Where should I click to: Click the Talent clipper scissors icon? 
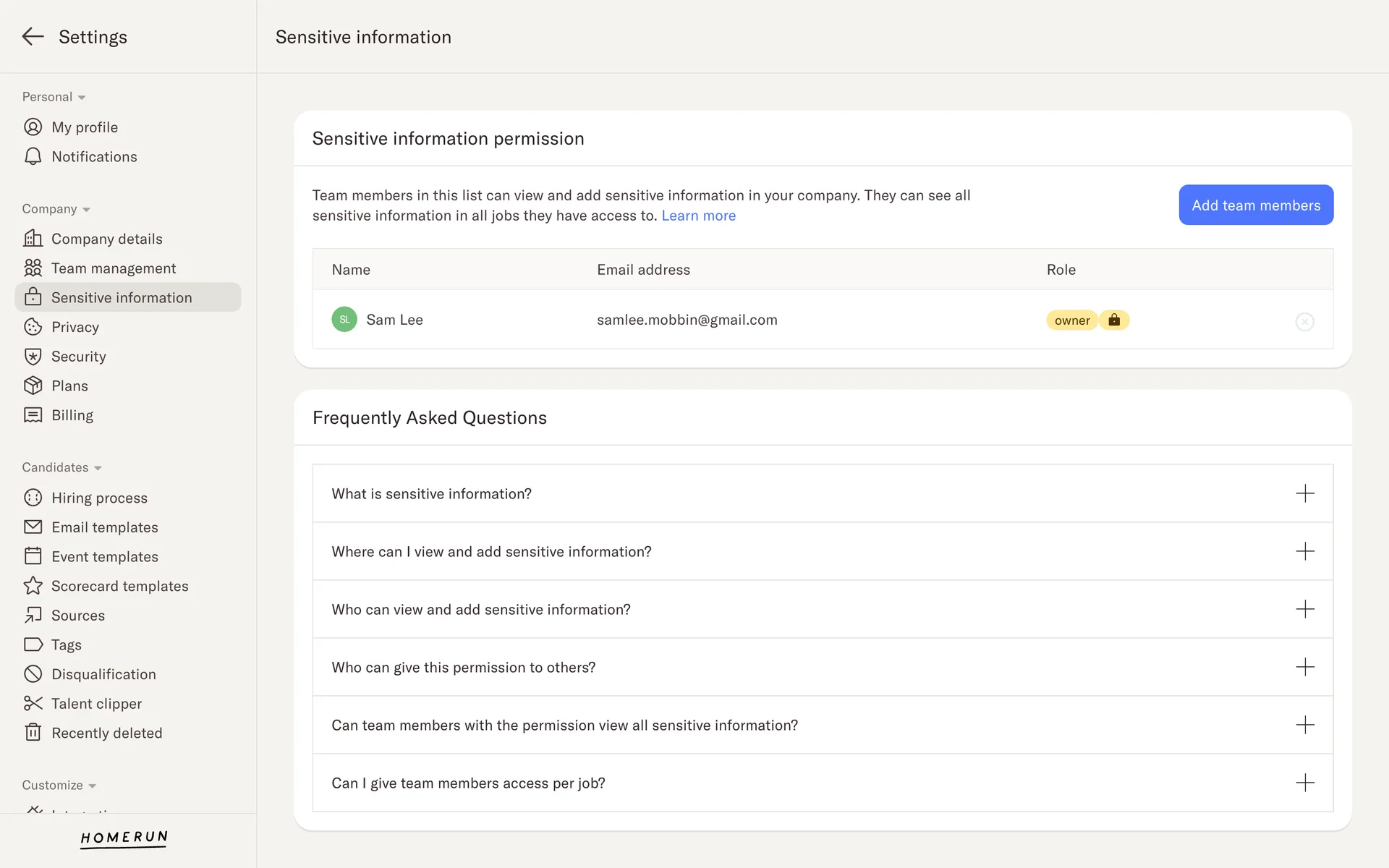[x=33, y=703]
